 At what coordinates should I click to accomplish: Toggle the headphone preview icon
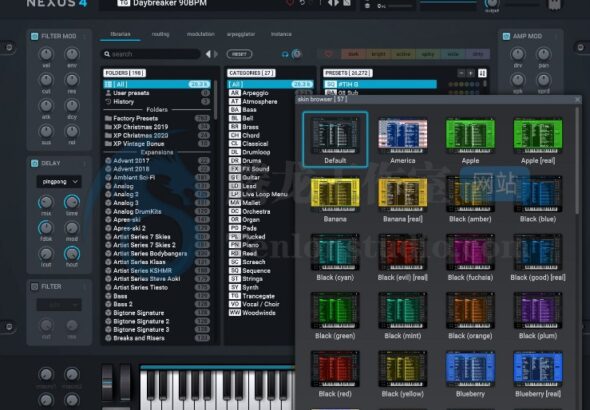point(285,54)
